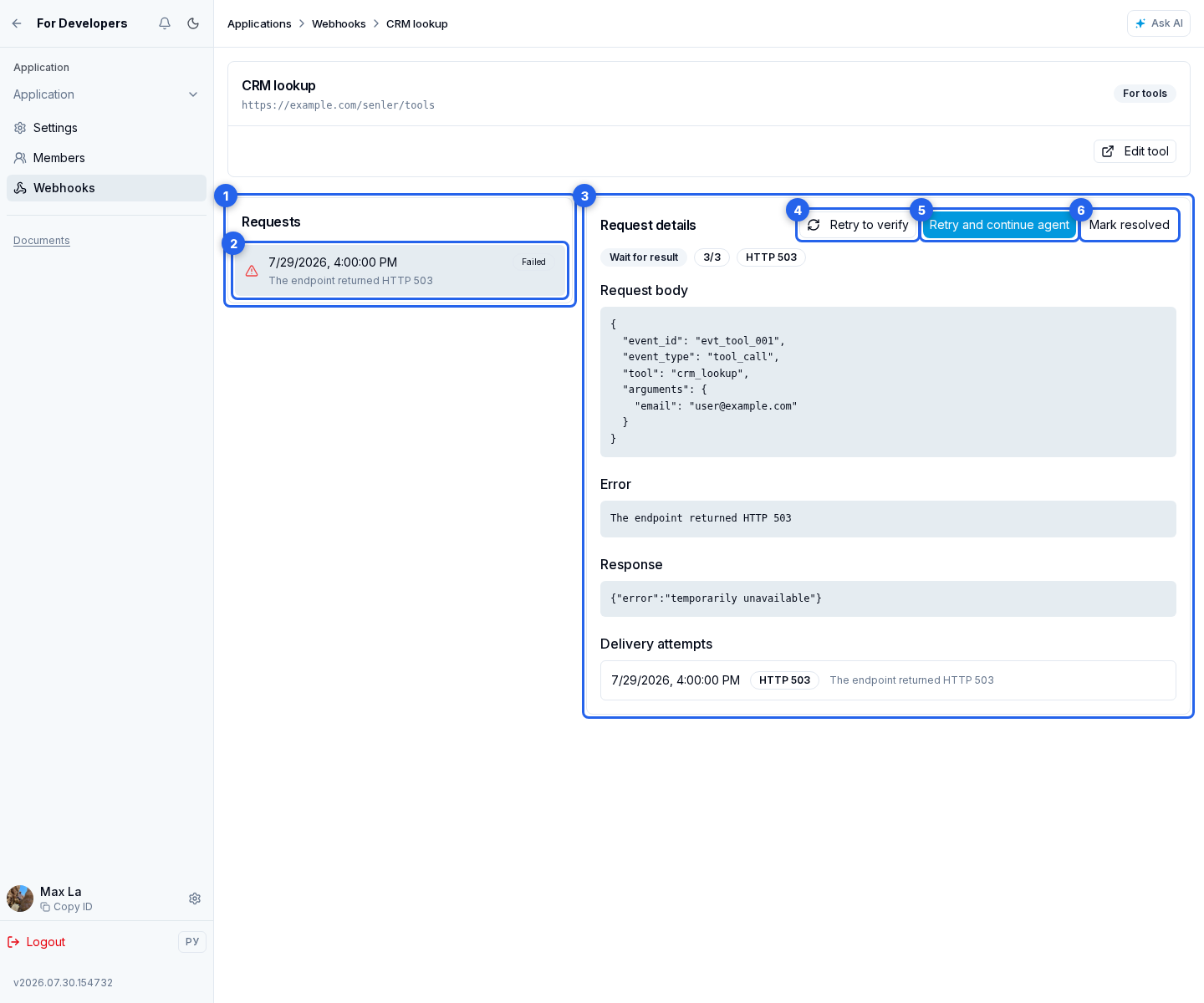This screenshot has height=1003, width=1204.
Task: Copy the user ID
Action: point(67,907)
